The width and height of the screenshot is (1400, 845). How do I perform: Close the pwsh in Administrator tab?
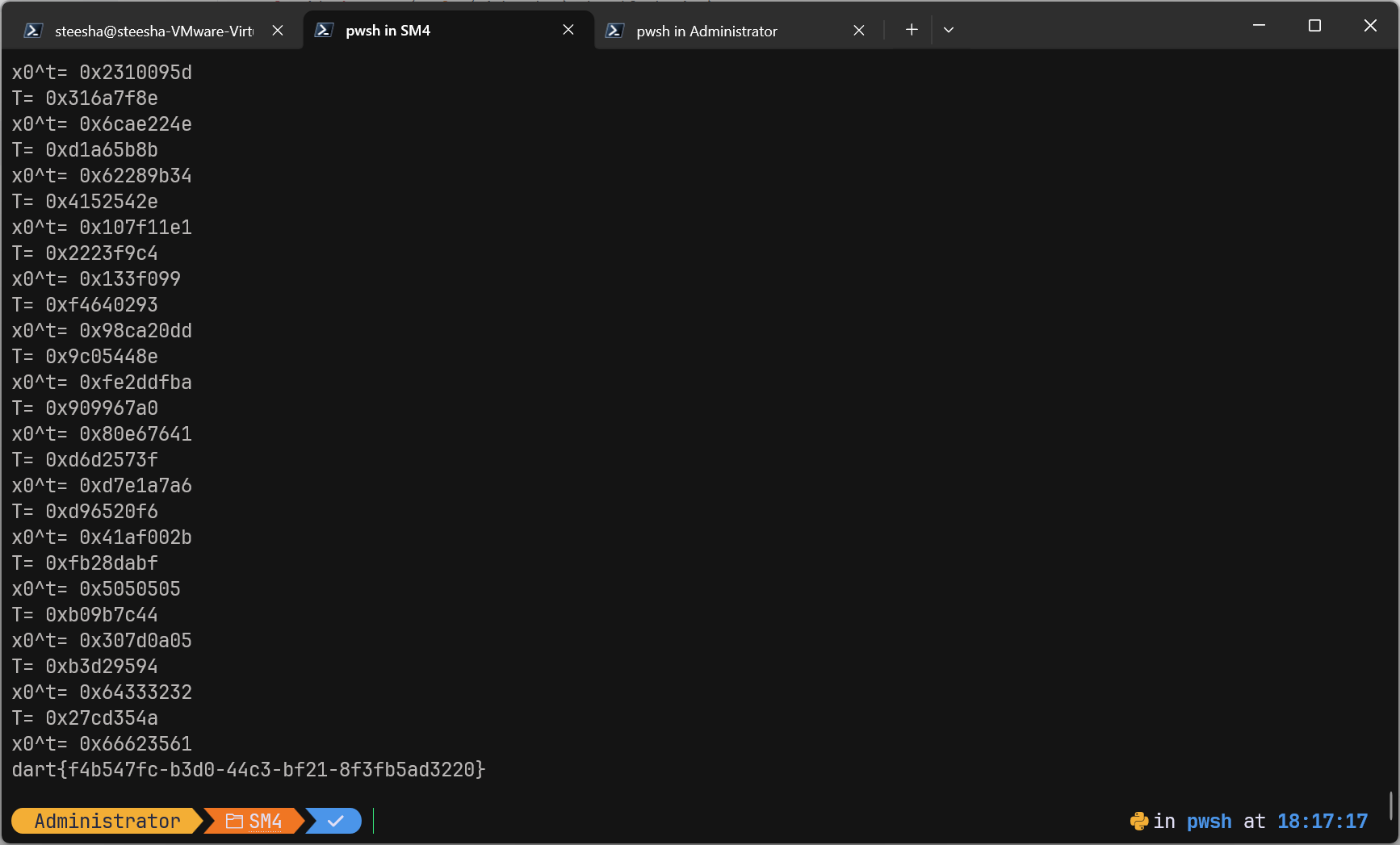coord(859,30)
